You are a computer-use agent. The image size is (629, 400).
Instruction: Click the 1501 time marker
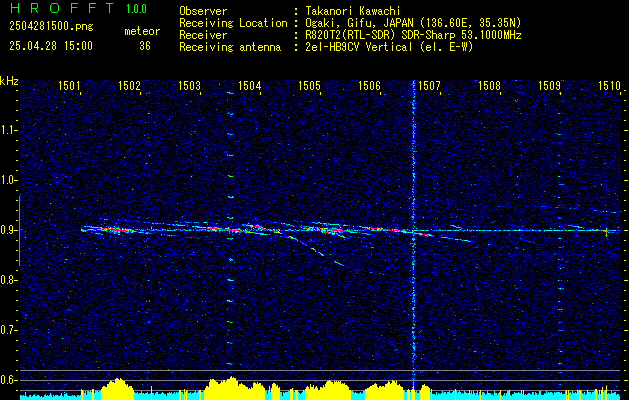click(69, 85)
